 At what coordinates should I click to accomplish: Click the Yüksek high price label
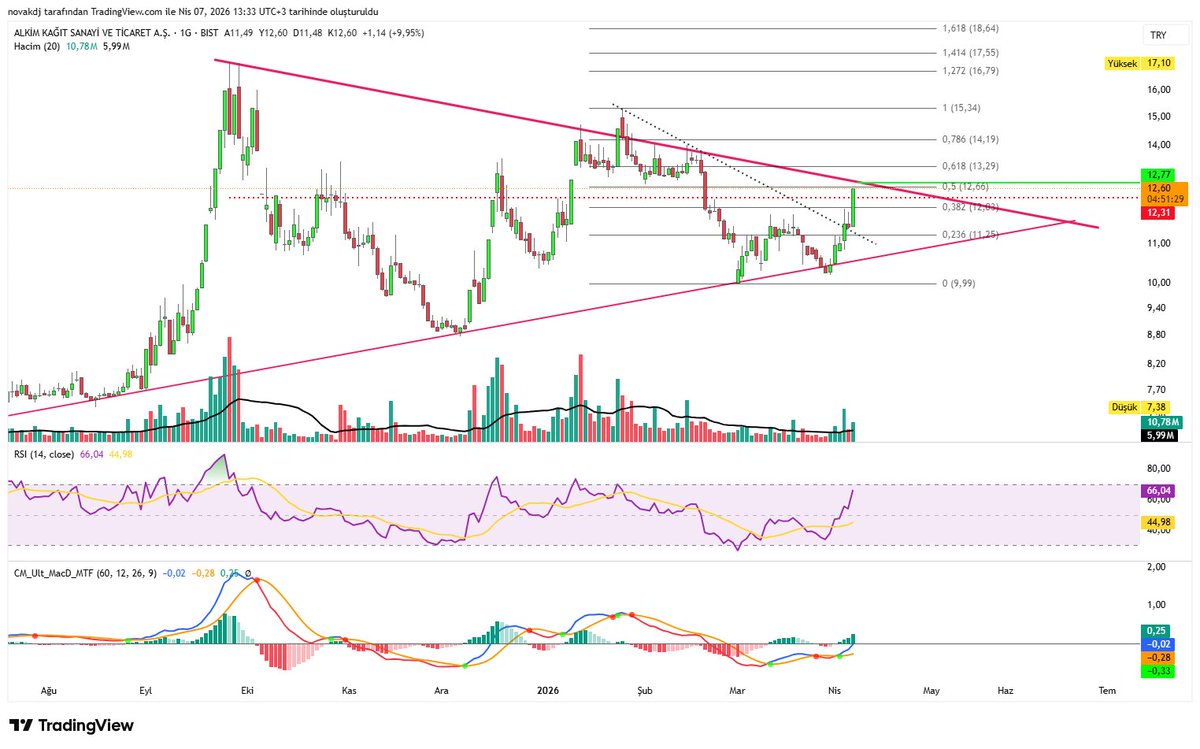(1122, 62)
